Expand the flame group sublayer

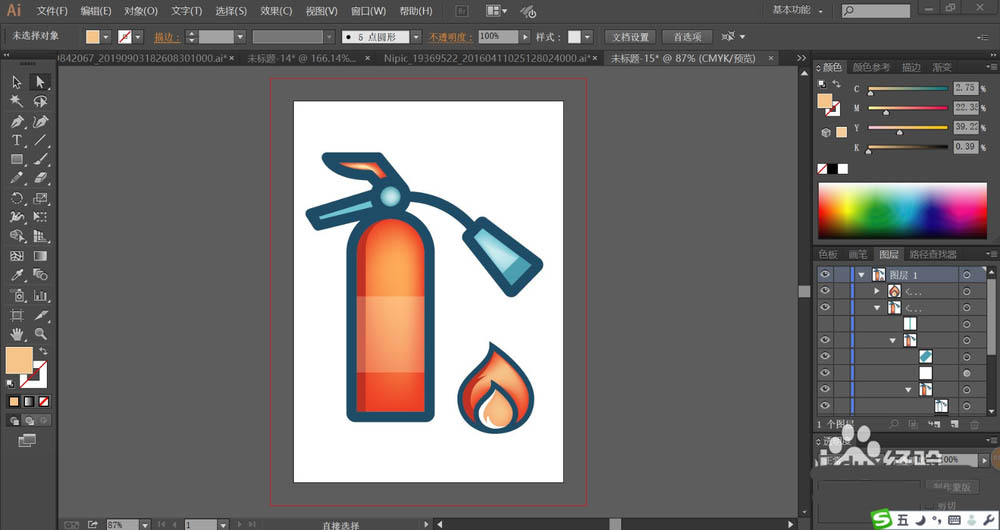tap(877, 291)
